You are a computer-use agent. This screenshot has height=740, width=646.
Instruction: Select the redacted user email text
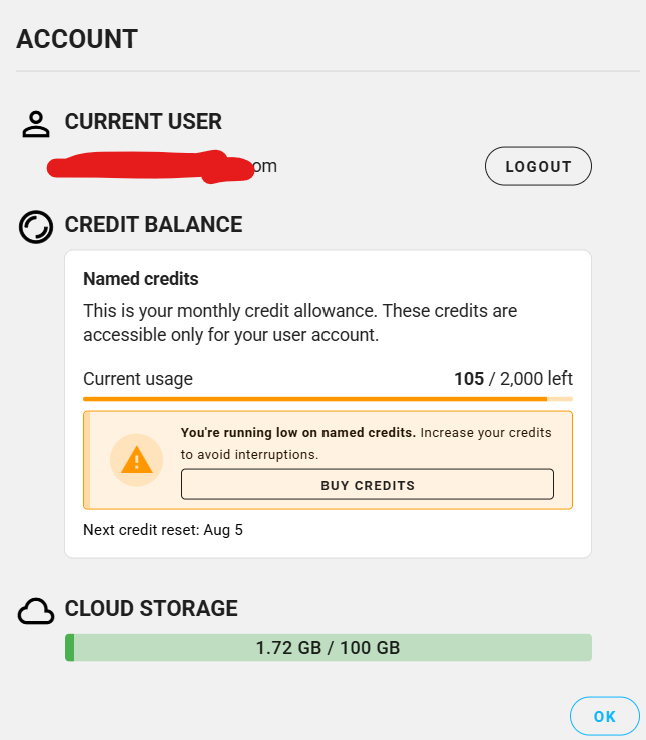pos(162,167)
